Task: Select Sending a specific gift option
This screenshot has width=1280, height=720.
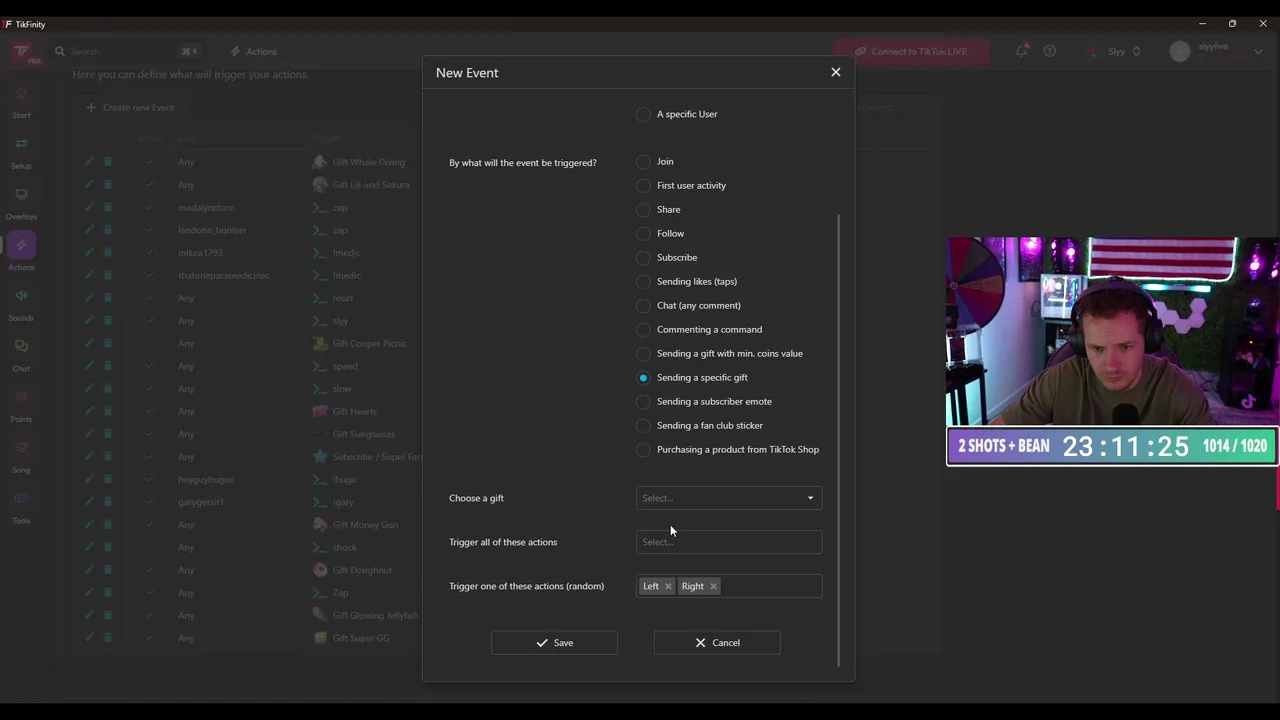Action: pyautogui.click(x=643, y=378)
